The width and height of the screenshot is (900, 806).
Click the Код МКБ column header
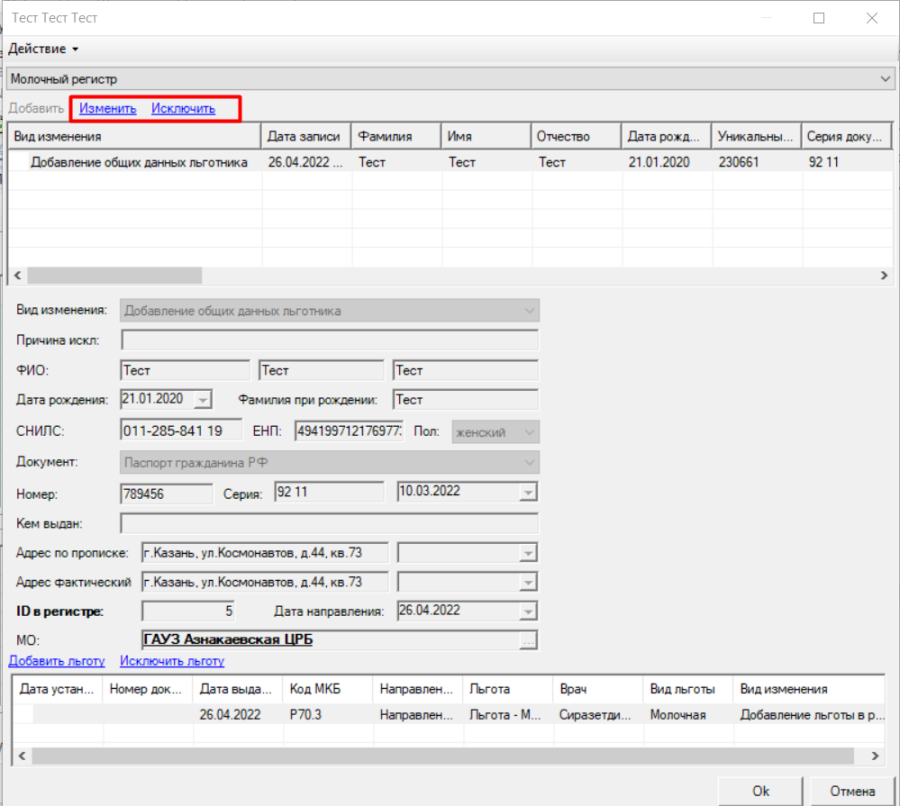(x=327, y=689)
